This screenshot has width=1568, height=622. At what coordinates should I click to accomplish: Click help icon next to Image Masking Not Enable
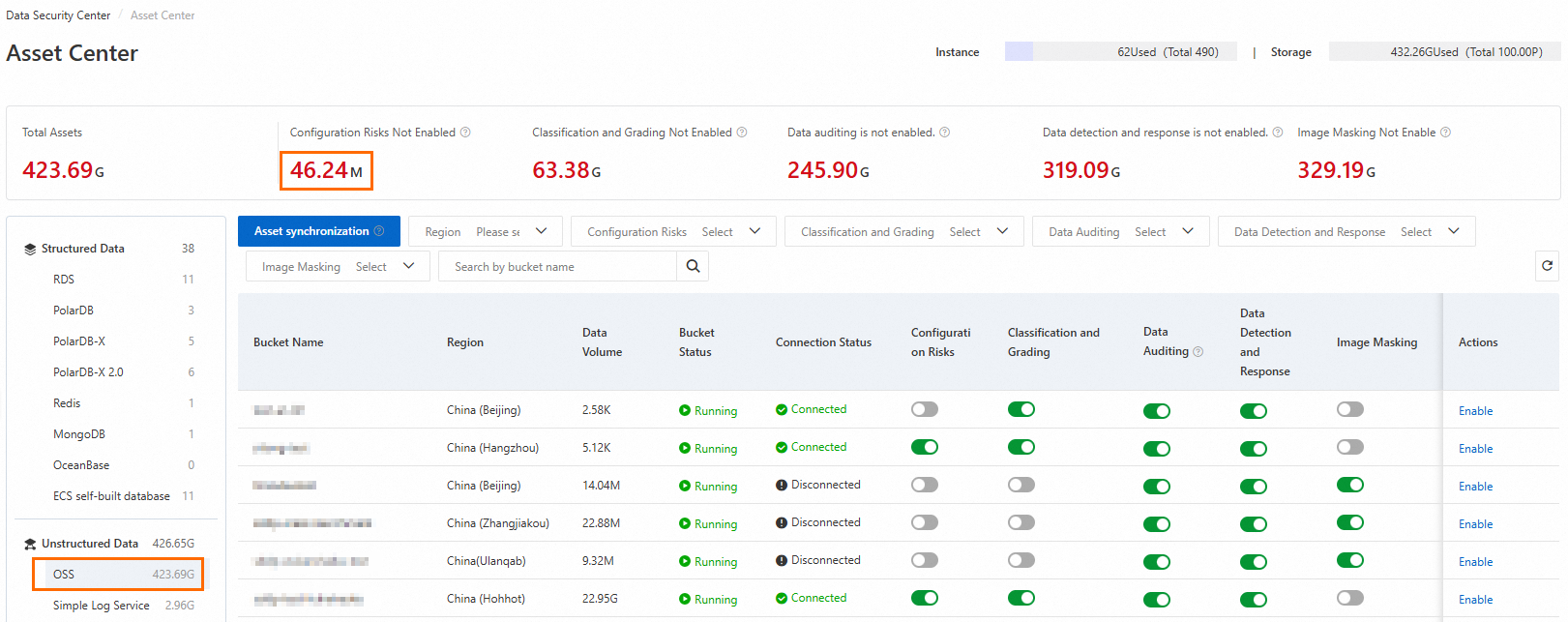tap(1445, 133)
